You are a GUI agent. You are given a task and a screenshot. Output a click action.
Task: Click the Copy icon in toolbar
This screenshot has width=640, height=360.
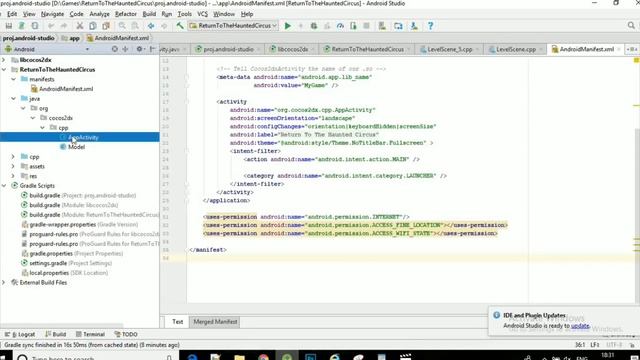(93, 26)
